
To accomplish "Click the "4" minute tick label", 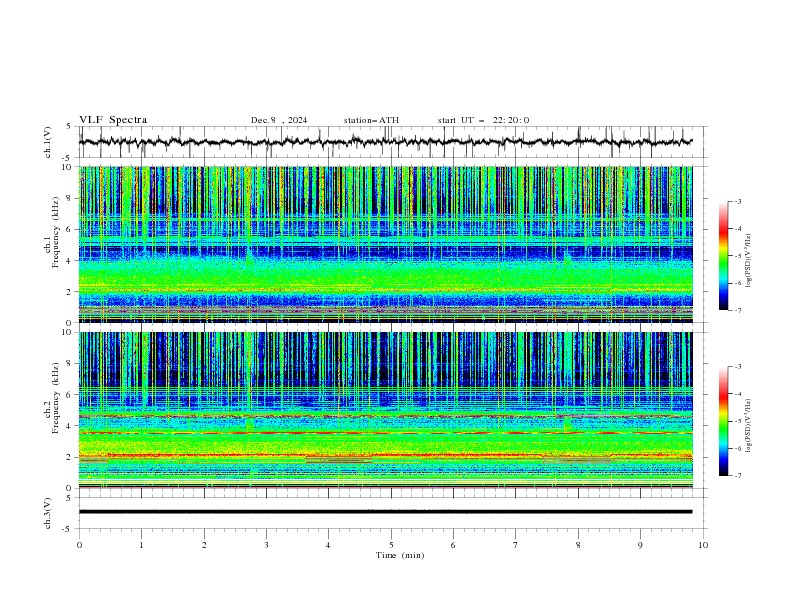I will point(328,545).
